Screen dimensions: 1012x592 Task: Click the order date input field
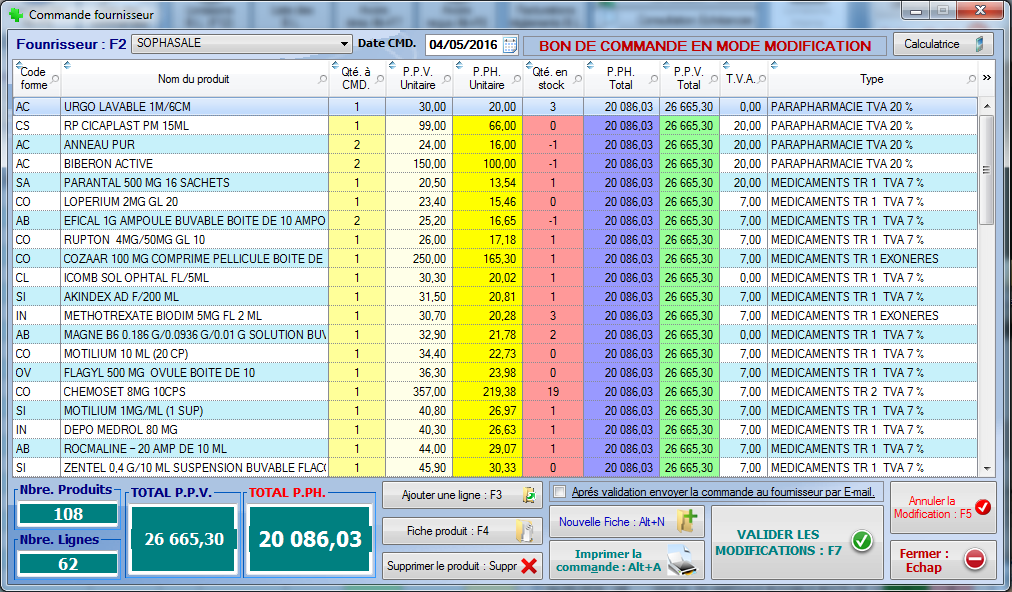click(x=462, y=45)
